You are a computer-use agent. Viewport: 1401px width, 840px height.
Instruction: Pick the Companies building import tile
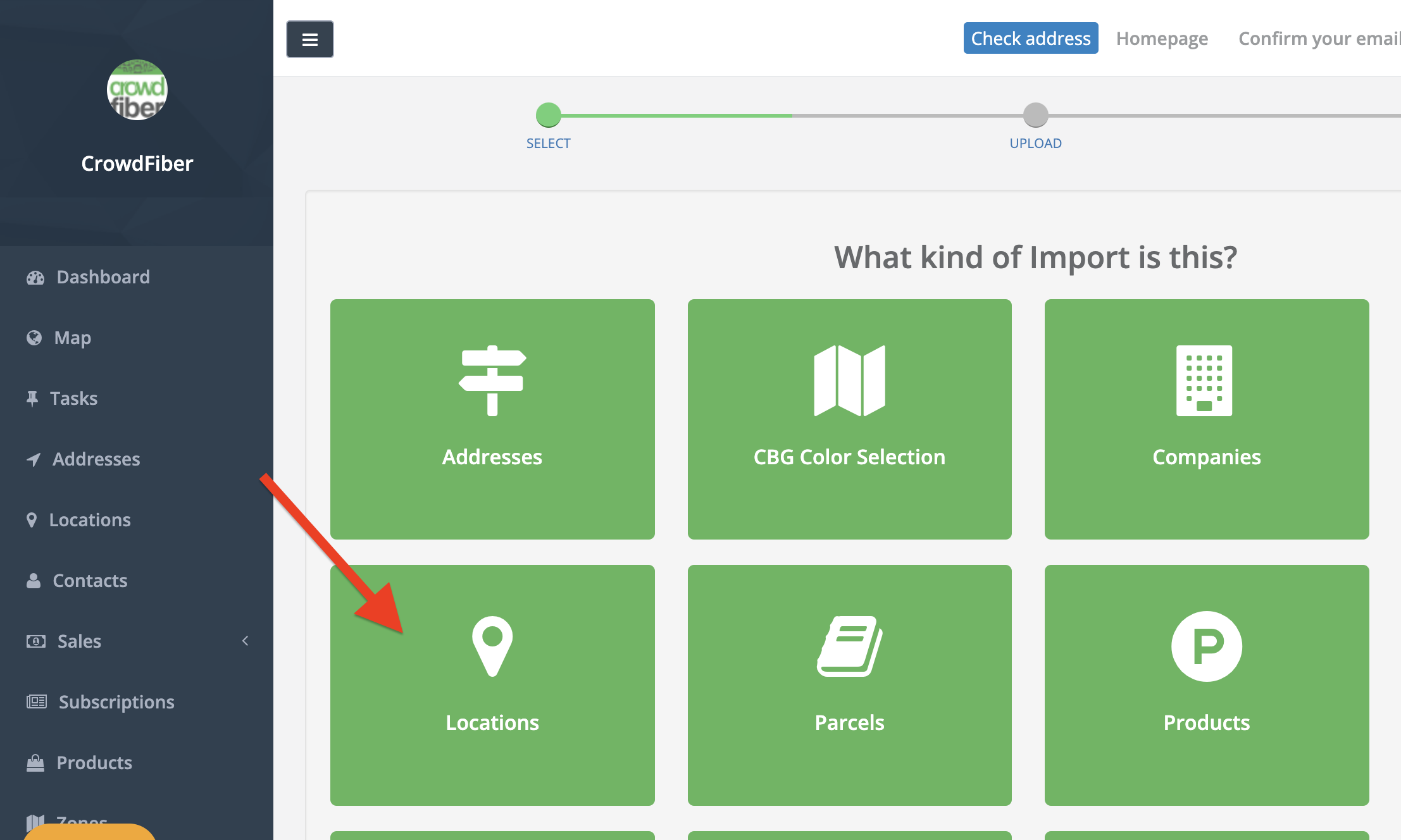click(1206, 419)
